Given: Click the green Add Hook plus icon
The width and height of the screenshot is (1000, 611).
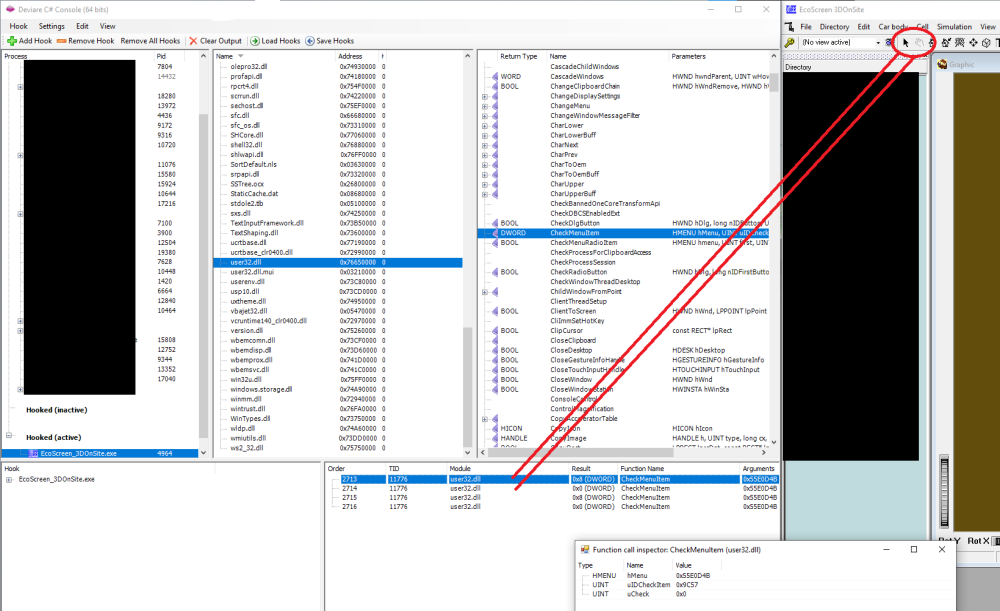Looking at the screenshot, I should 11,41.
